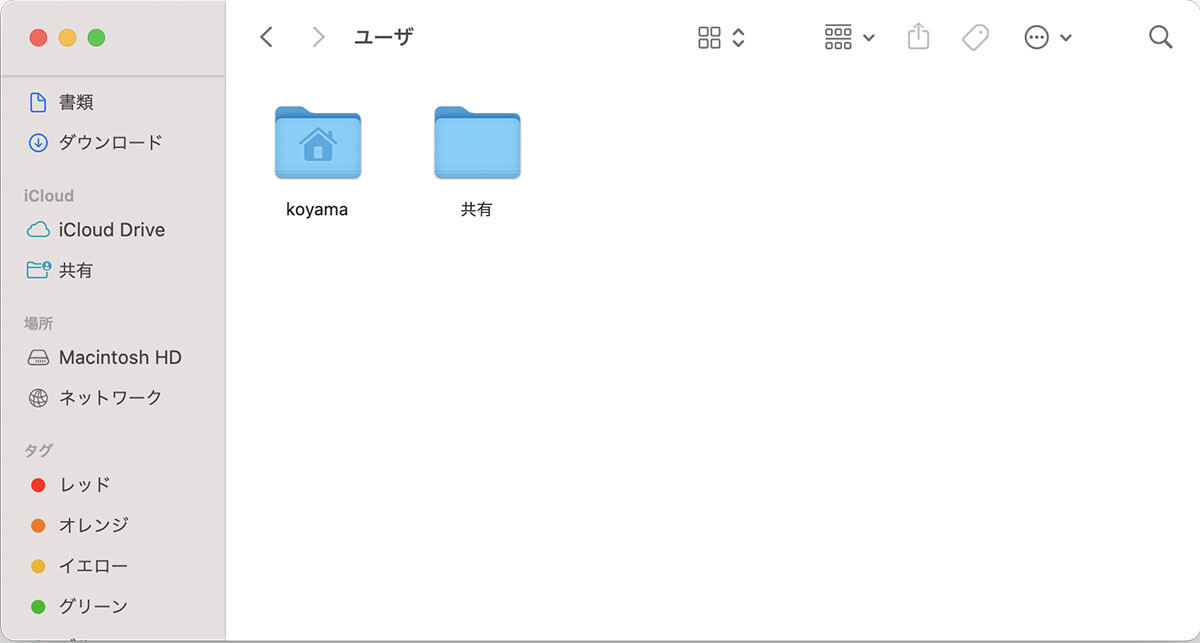Viewport: 1200px width, 643px height.
Task: Click the green tag color dot
Action: [38, 606]
